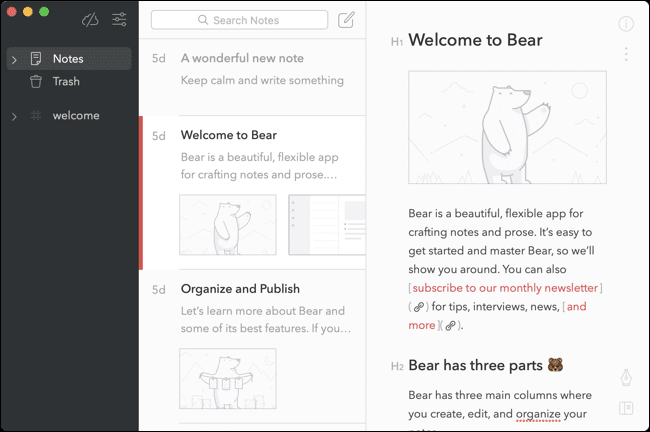Create a new note with compose icon
Viewport: 650px width, 432px height.
pos(346,19)
